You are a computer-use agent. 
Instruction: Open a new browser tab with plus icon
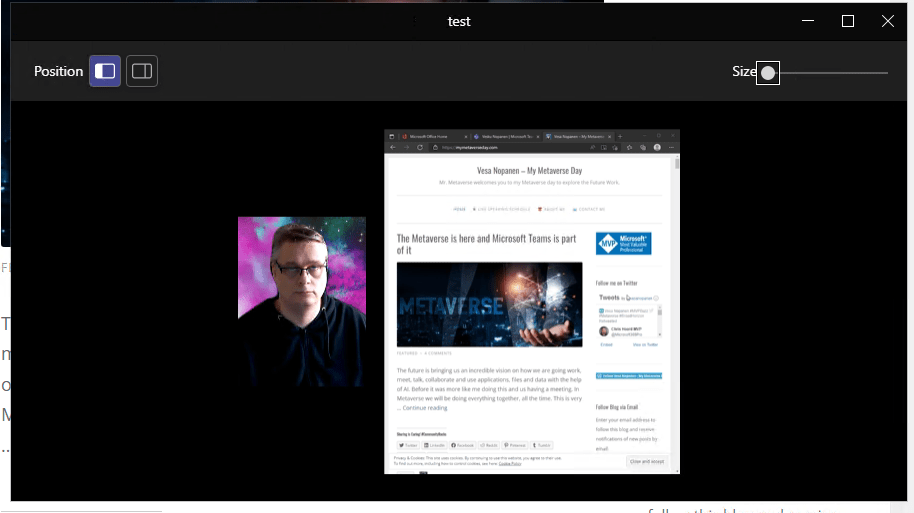click(x=620, y=136)
